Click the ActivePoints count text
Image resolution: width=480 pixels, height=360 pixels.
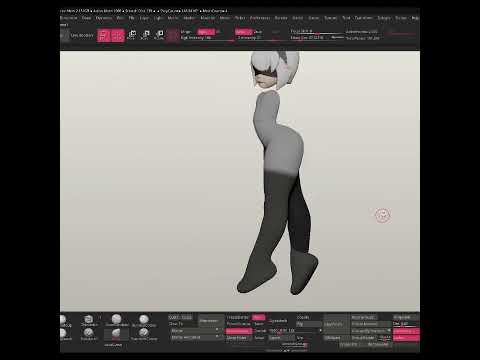coord(362,32)
